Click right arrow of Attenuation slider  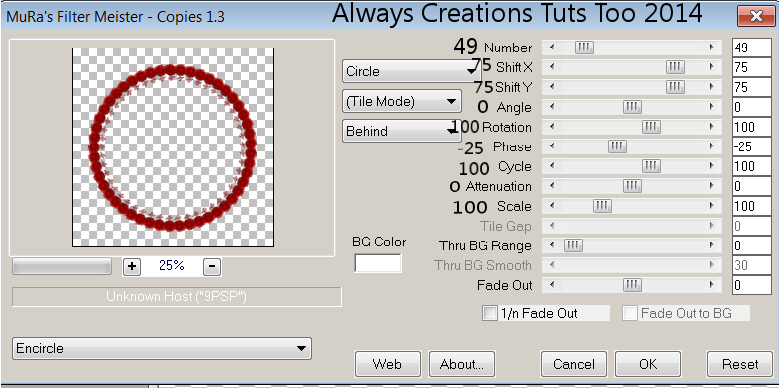[x=711, y=186]
